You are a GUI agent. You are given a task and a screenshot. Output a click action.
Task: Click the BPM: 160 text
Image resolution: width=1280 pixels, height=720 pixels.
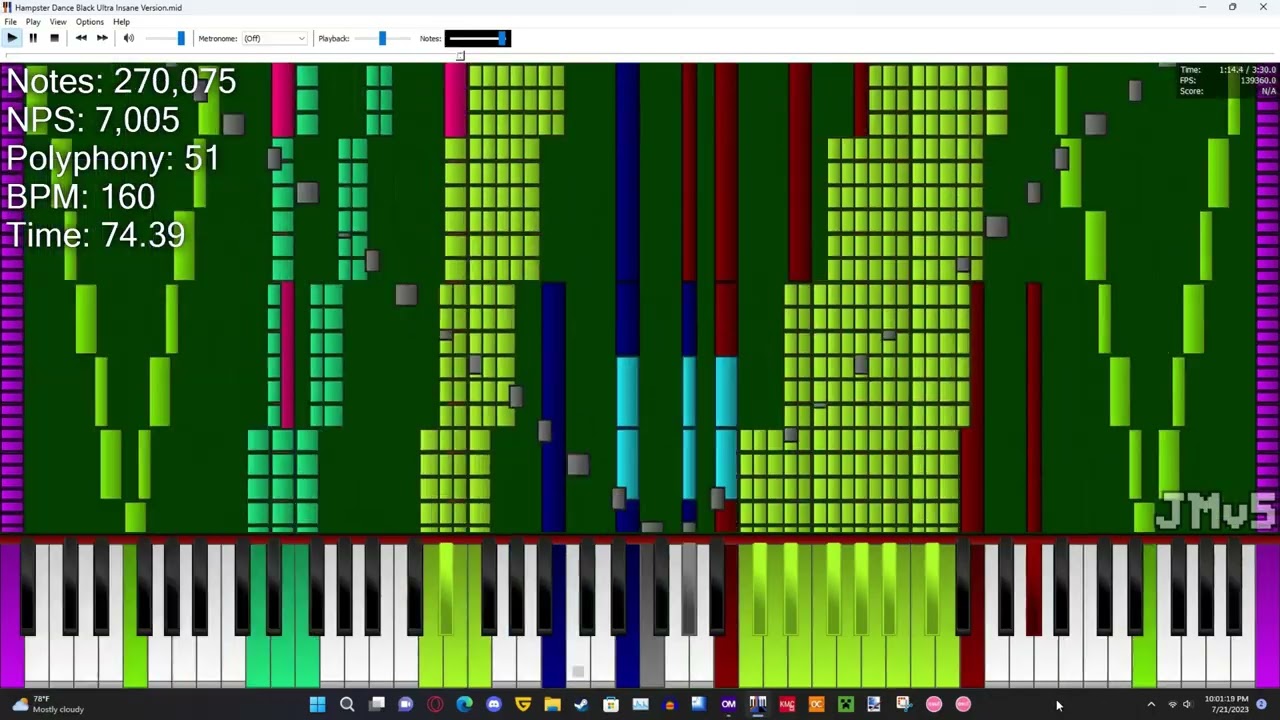81,196
